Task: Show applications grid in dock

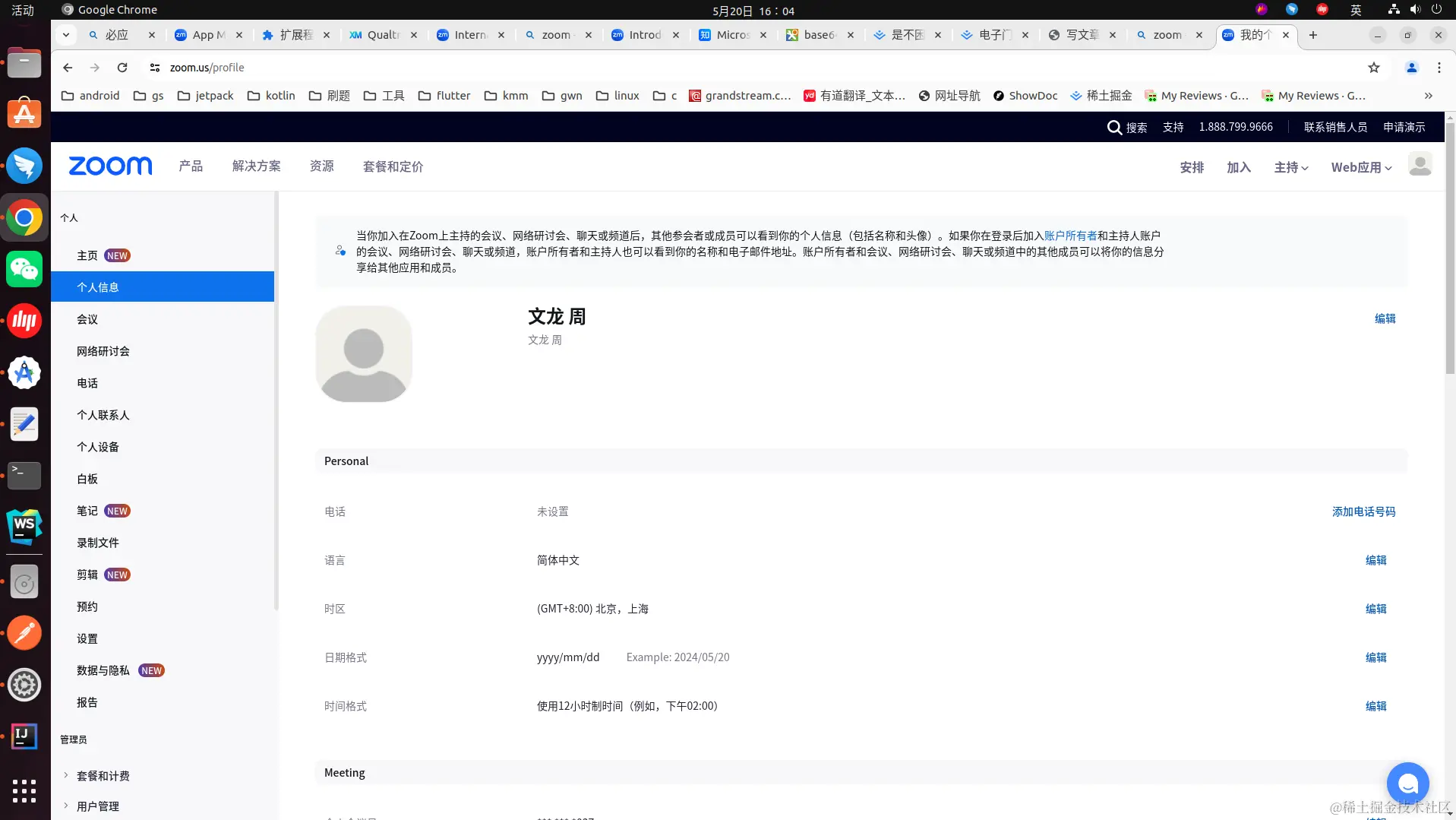Action: coord(24,791)
